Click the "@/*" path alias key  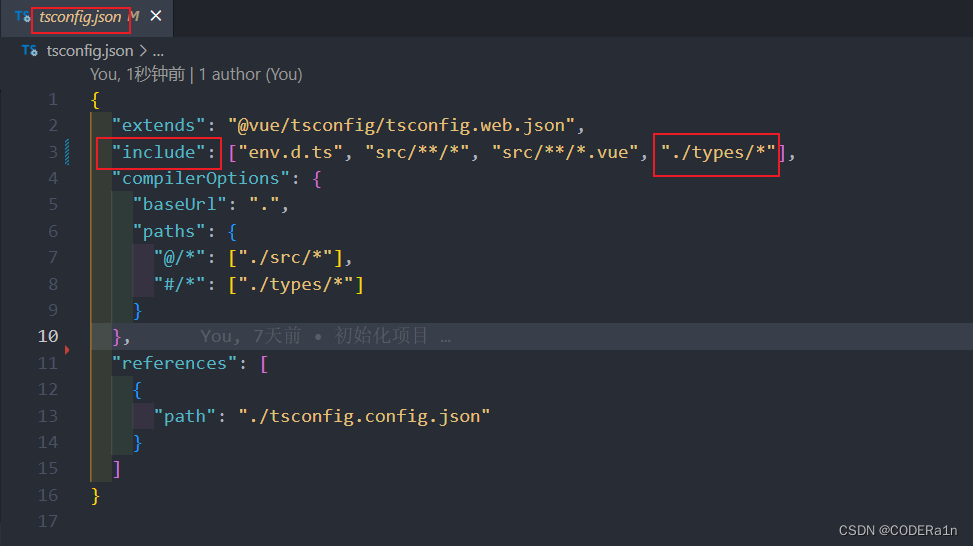point(179,257)
